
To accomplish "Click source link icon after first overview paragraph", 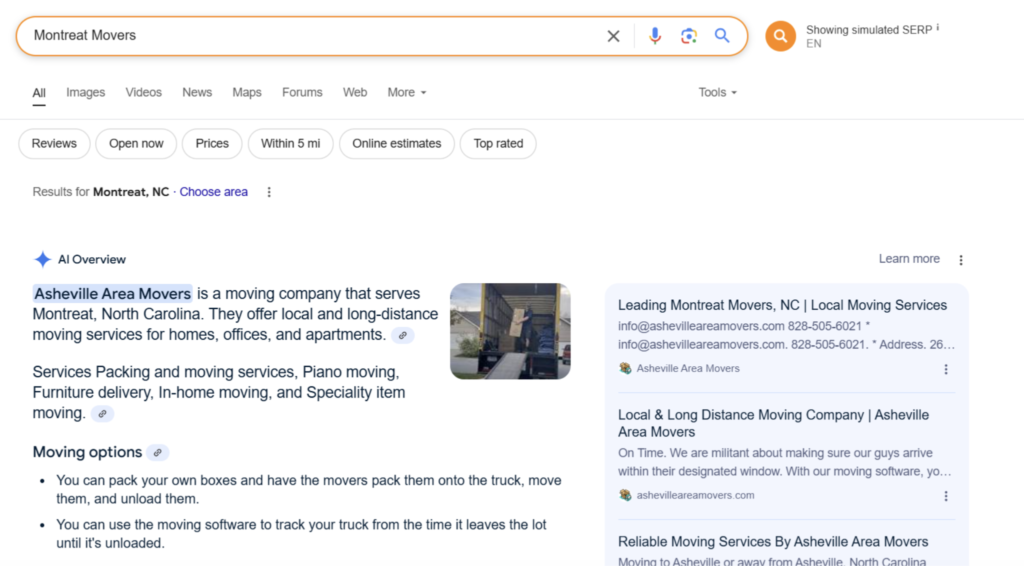I will coord(402,336).
